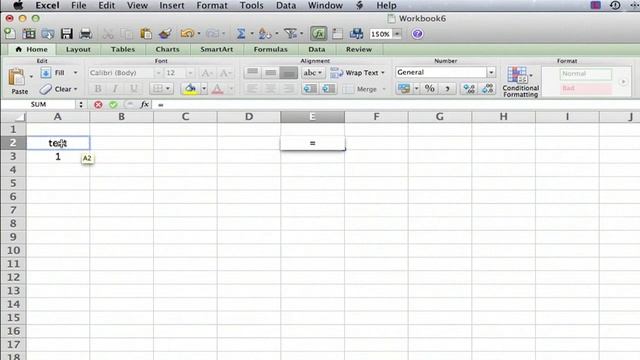This screenshot has height=360, width=640.
Task: Print the workbook using printer icon
Action: click(86, 33)
